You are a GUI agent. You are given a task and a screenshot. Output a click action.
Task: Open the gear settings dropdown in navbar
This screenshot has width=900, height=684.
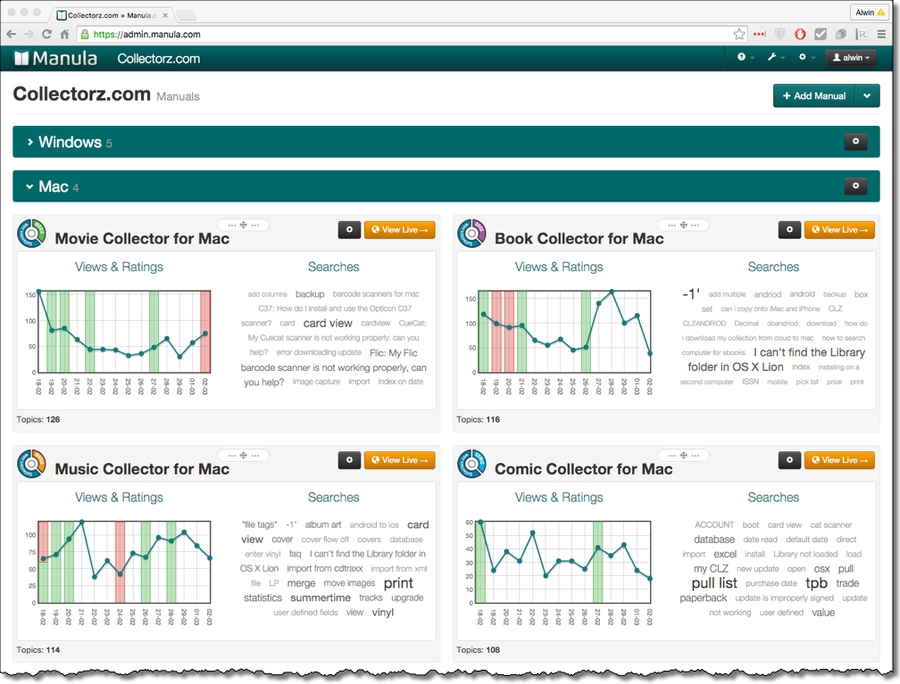pos(805,58)
